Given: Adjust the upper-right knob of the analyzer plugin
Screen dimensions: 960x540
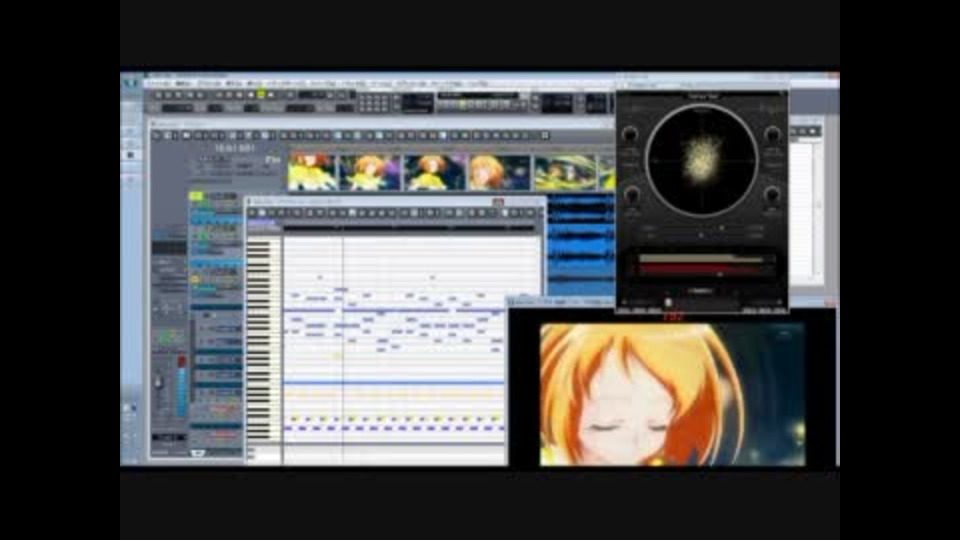Looking at the screenshot, I should [x=773, y=134].
